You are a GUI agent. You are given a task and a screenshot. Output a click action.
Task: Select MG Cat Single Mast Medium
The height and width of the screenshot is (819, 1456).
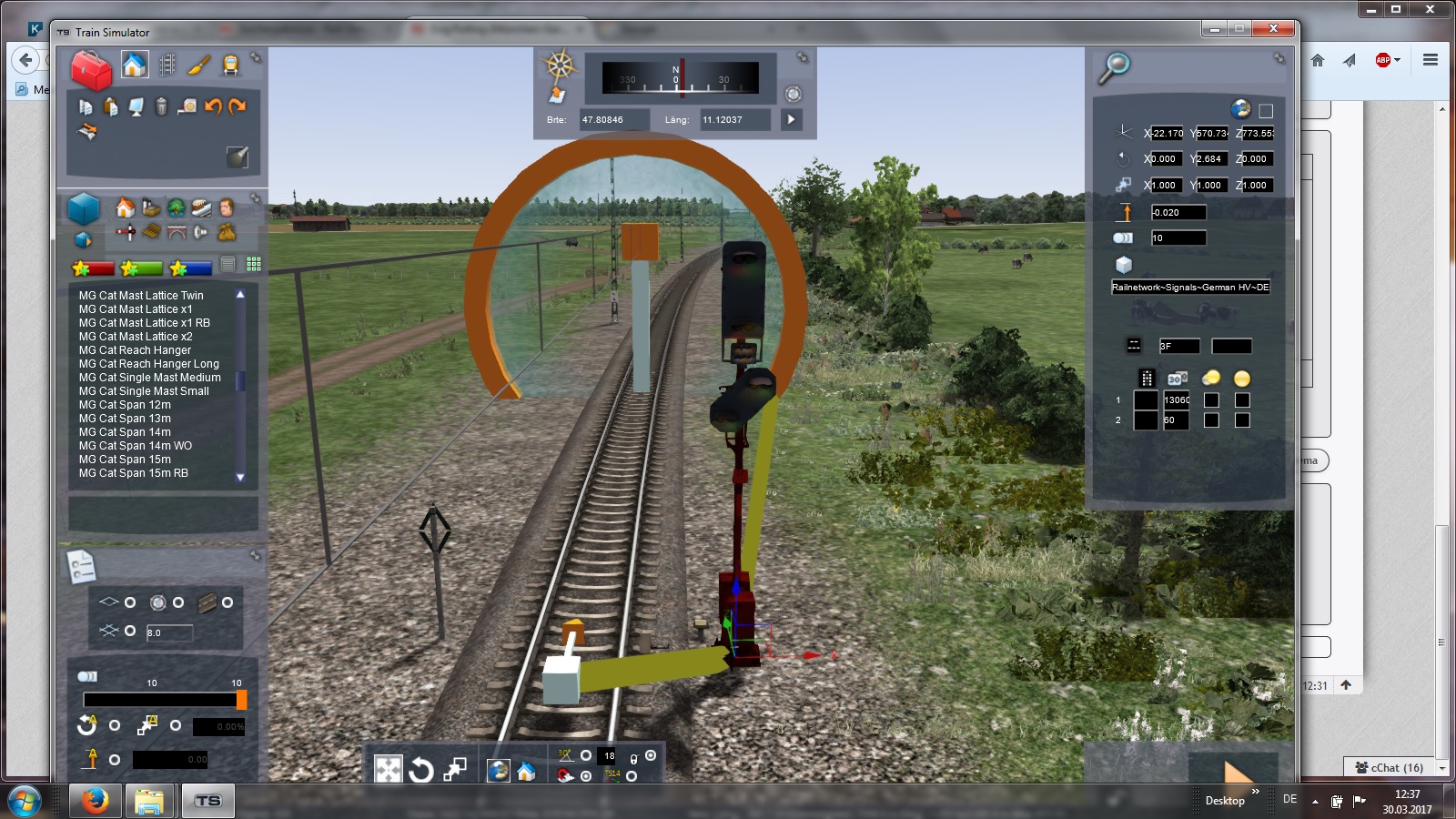[x=150, y=378]
